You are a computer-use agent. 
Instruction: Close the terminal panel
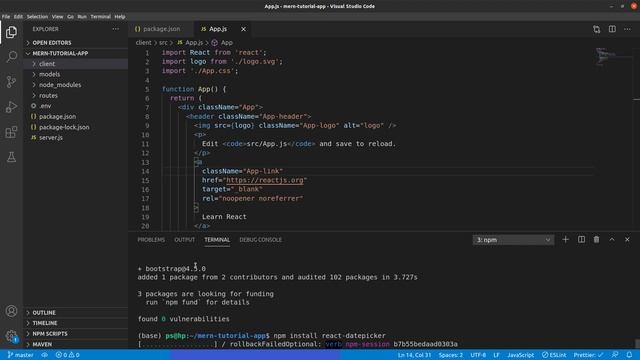pos(627,240)
